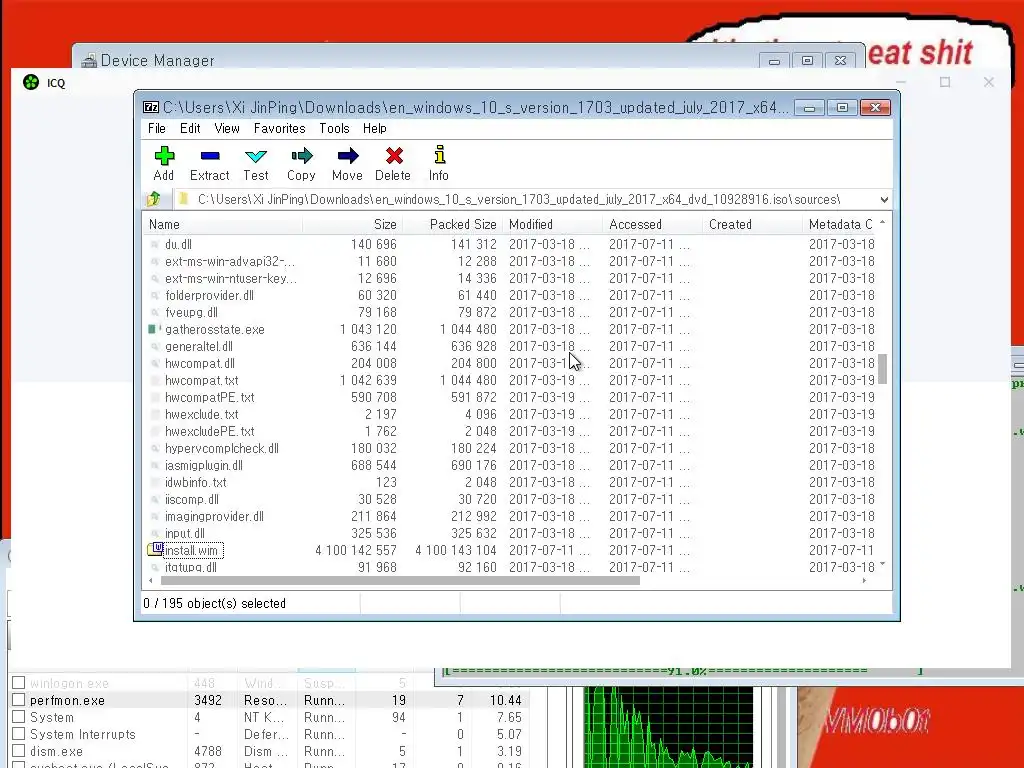Click the 7z icon in title bar
This screenshot has width=1024, height=768.
[x=151, y=107]
